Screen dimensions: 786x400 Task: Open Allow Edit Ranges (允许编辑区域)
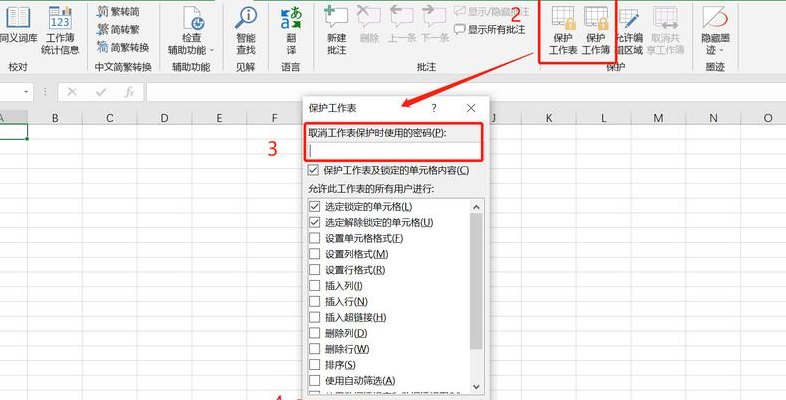coord(629,30)
